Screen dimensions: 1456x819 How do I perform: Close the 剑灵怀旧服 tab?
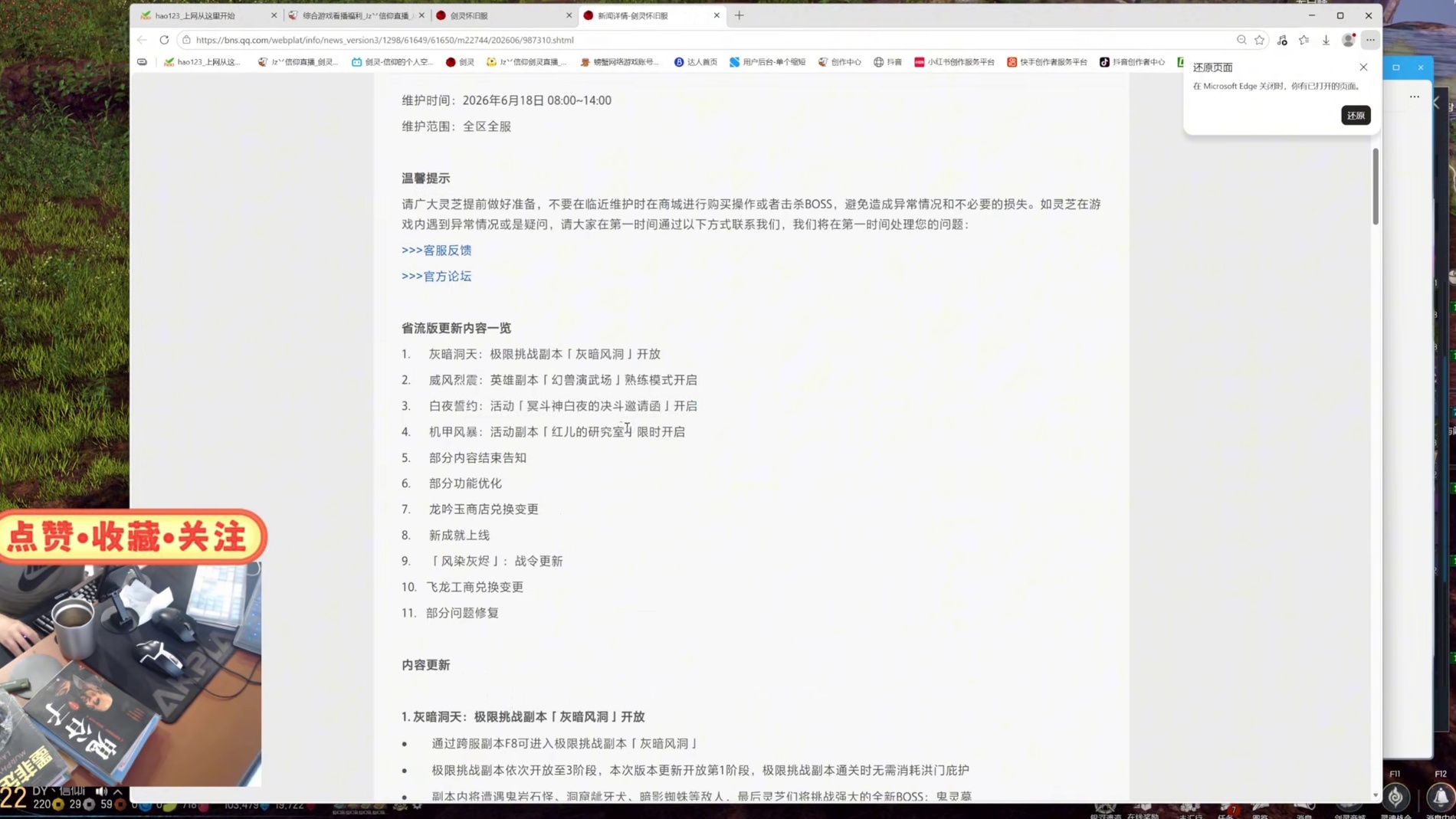(x=569, y=15)
